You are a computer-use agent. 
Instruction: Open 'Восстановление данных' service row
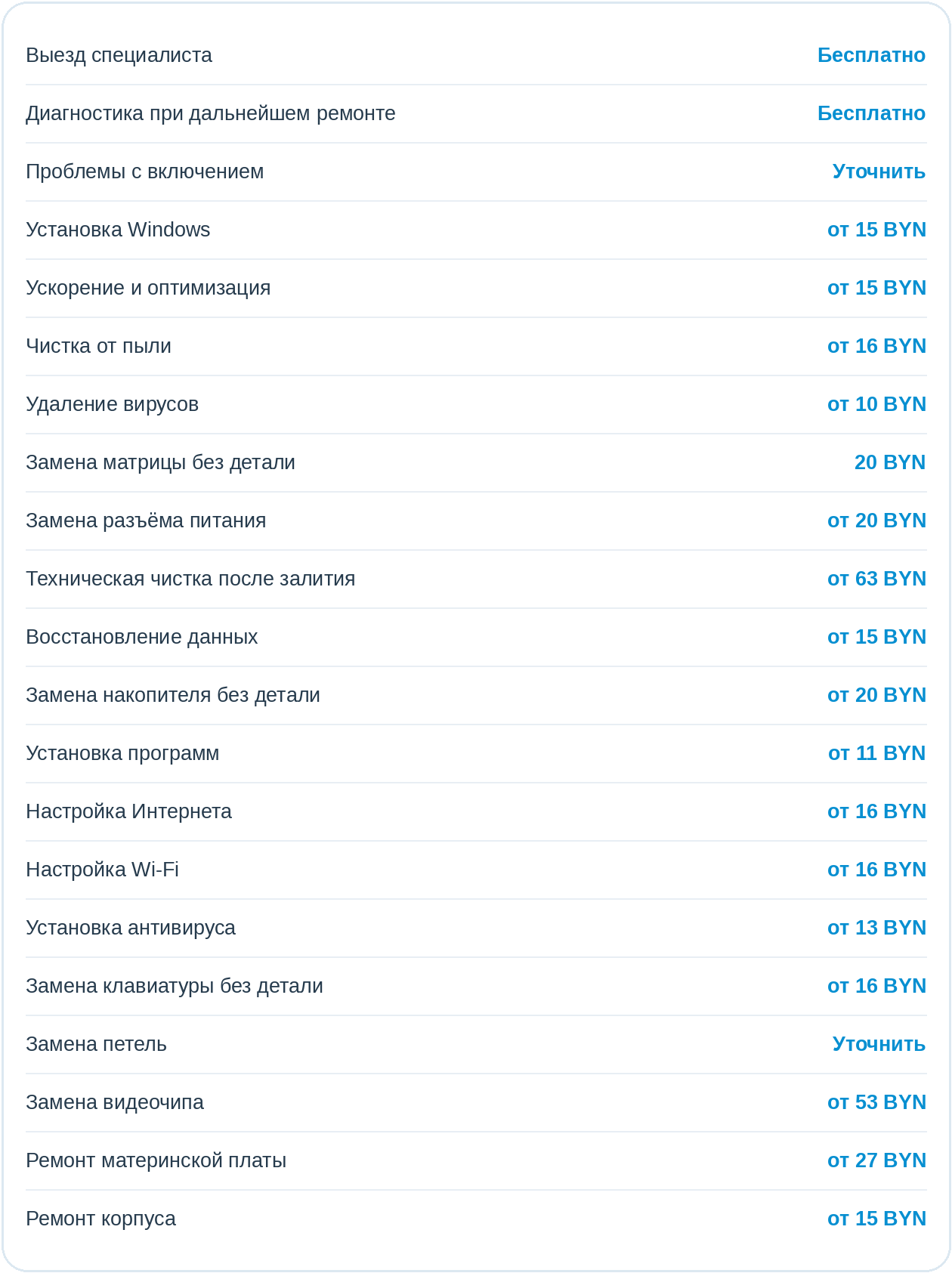click(476, 637)
